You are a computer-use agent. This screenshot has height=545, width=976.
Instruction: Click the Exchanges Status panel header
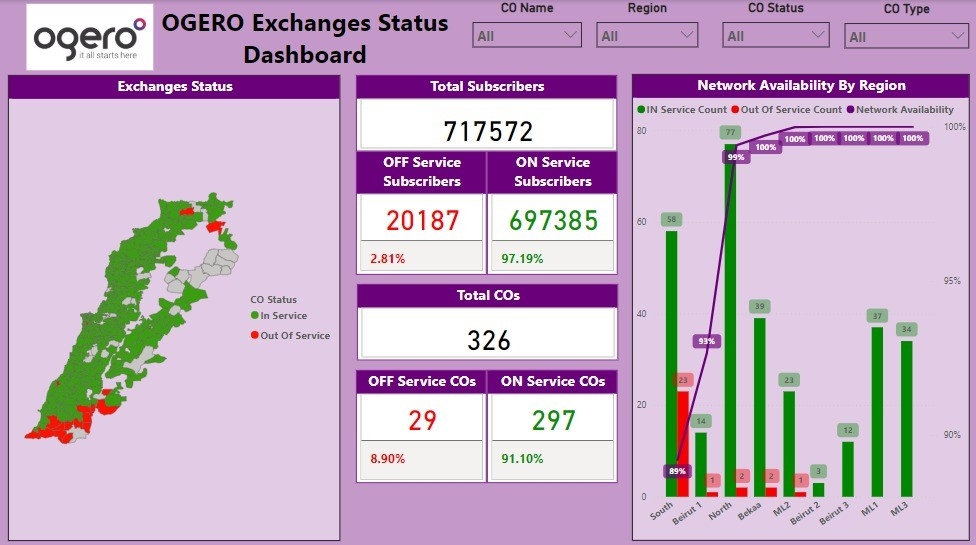pos(175,86)
